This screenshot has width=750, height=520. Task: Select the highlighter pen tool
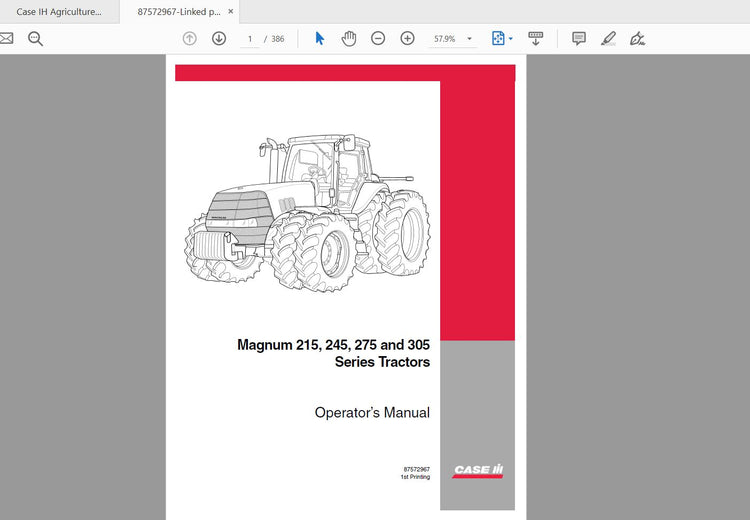[x=608, y=38]
